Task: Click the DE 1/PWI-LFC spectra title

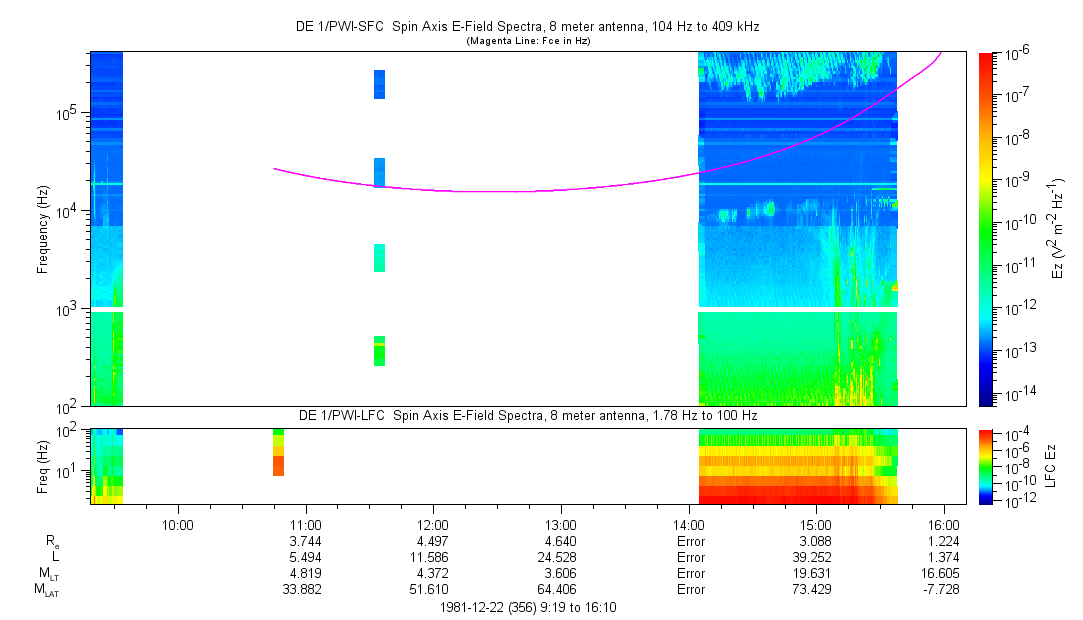Action: [x=528, y=416]
